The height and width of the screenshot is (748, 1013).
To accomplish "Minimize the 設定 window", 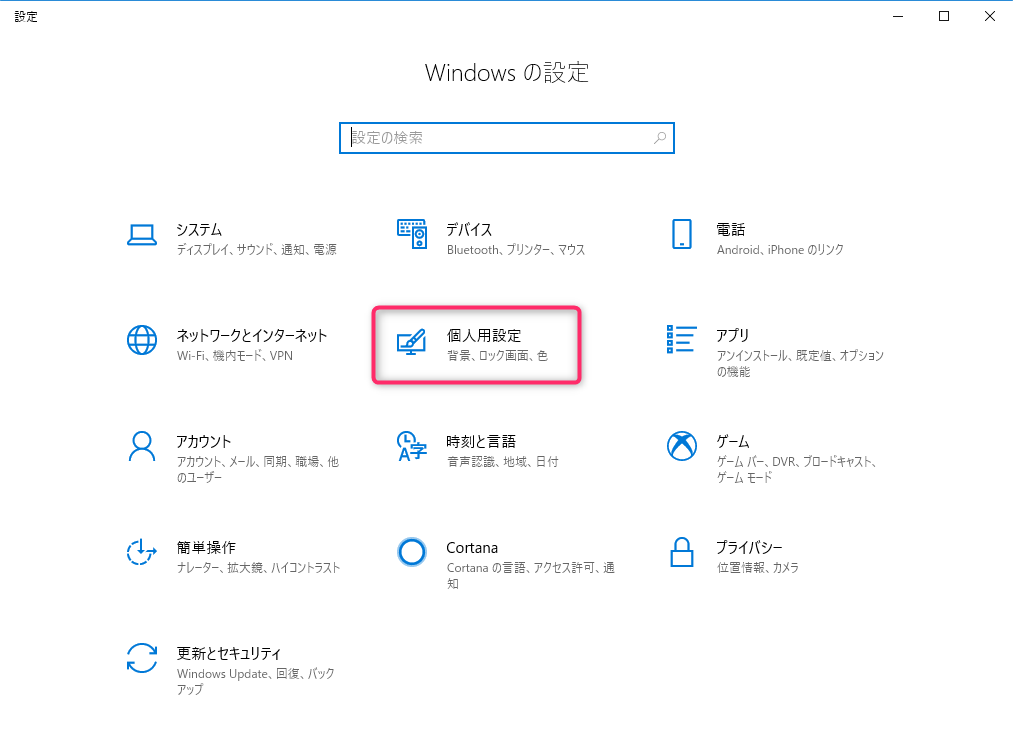I will pyautogui.click(x=898, y=16).
